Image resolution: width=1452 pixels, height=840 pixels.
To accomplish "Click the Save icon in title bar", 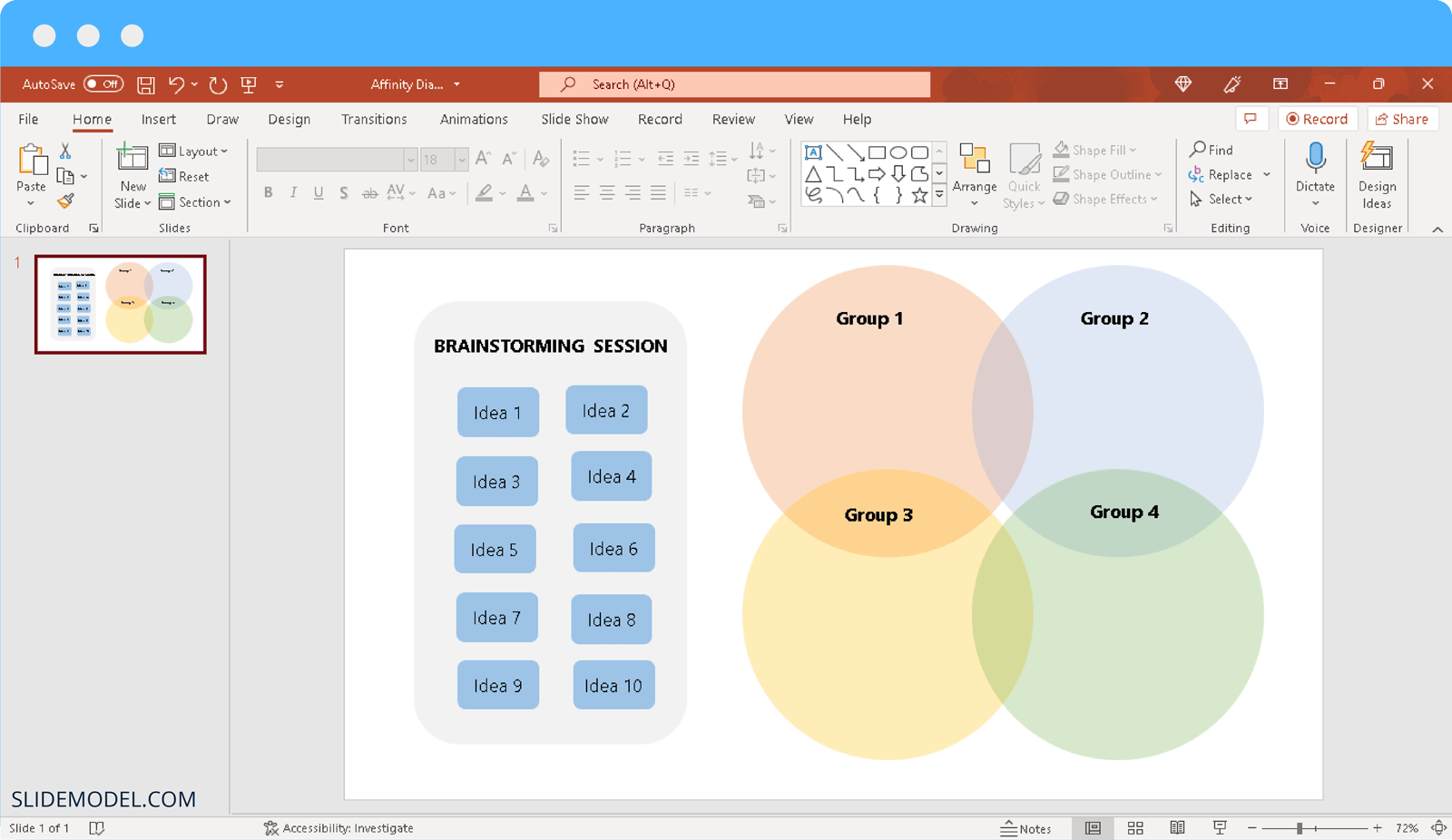I will (145, 85).
